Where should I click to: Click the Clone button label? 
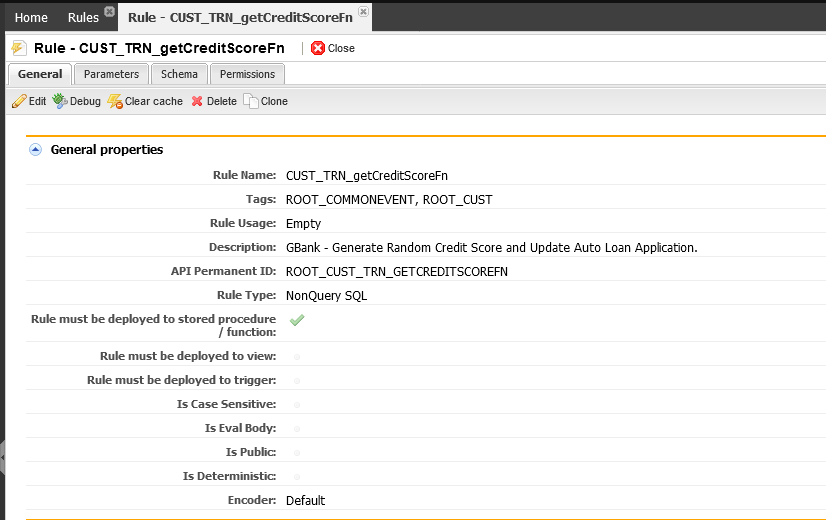click(274, 101)
